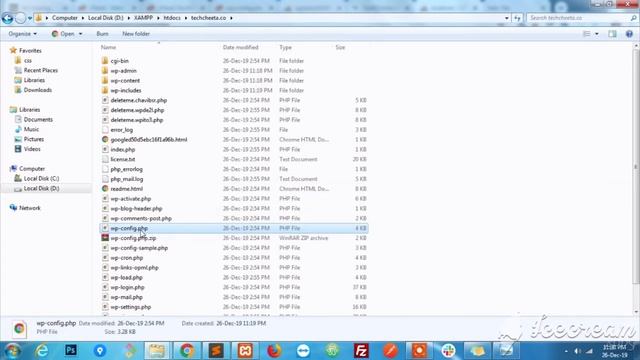Screen dimensions: 640x360
Task: Click the Explorer Forward arrow button
Action: [x=20, y=18]
